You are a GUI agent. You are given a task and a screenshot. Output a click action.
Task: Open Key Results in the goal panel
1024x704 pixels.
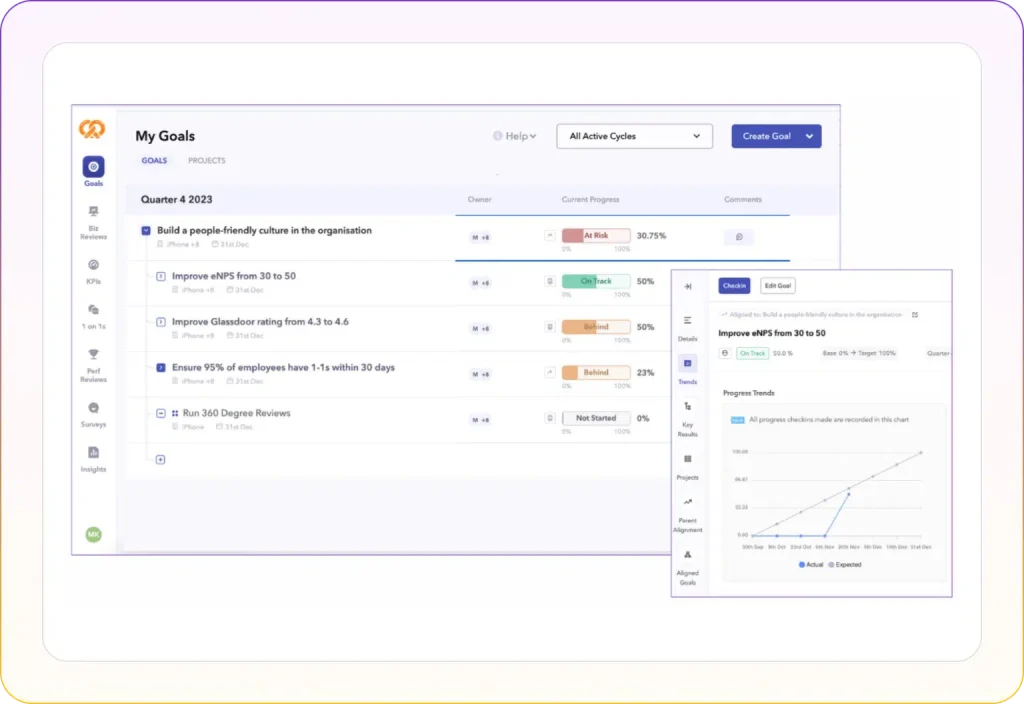(687, 407)
